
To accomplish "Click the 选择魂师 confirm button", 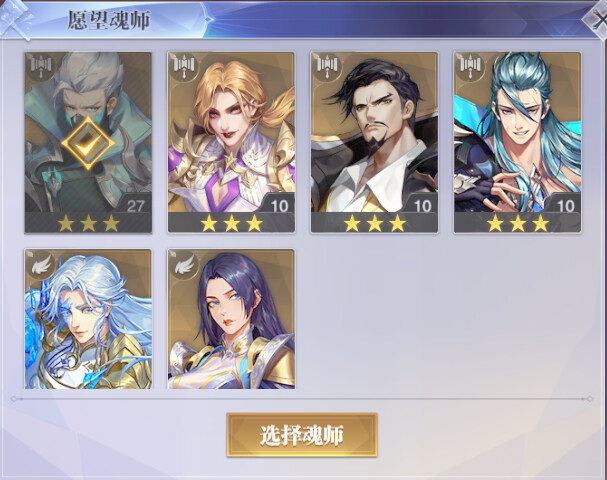I will (x=302, y=435).
